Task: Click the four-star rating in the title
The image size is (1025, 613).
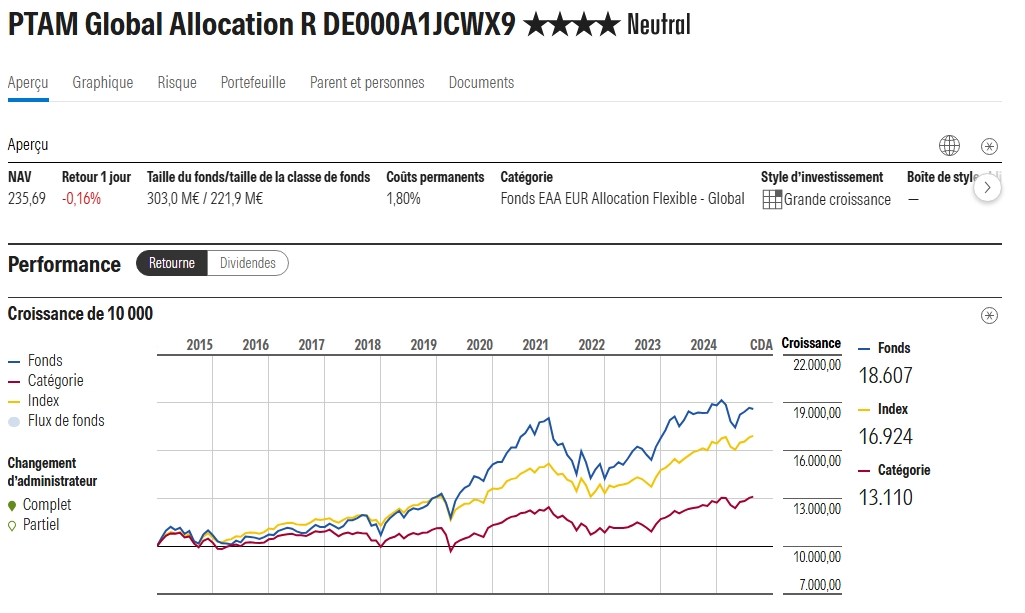Action: tap(571, 25)
